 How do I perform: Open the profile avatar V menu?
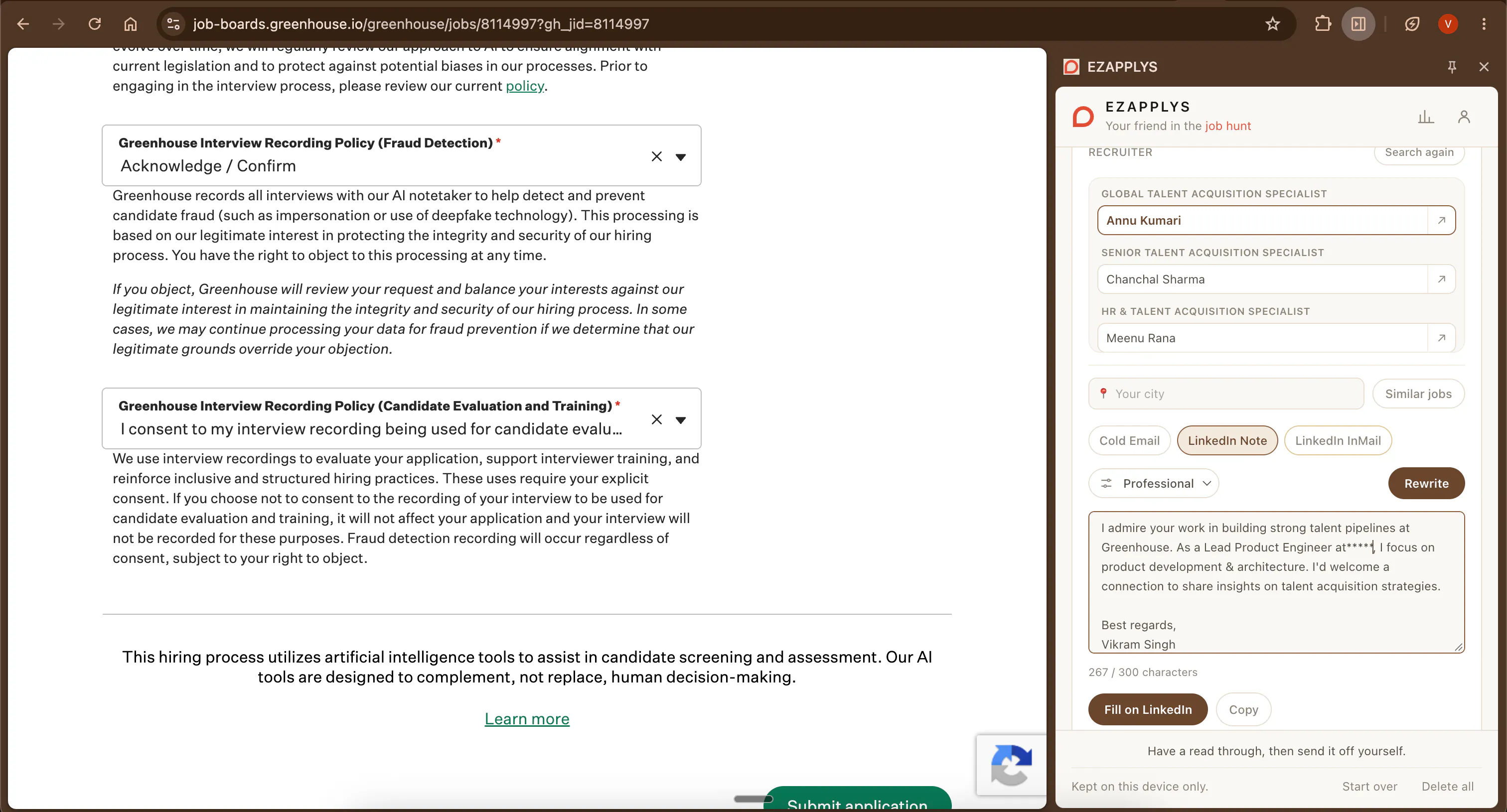click(x=1448, y=24)
